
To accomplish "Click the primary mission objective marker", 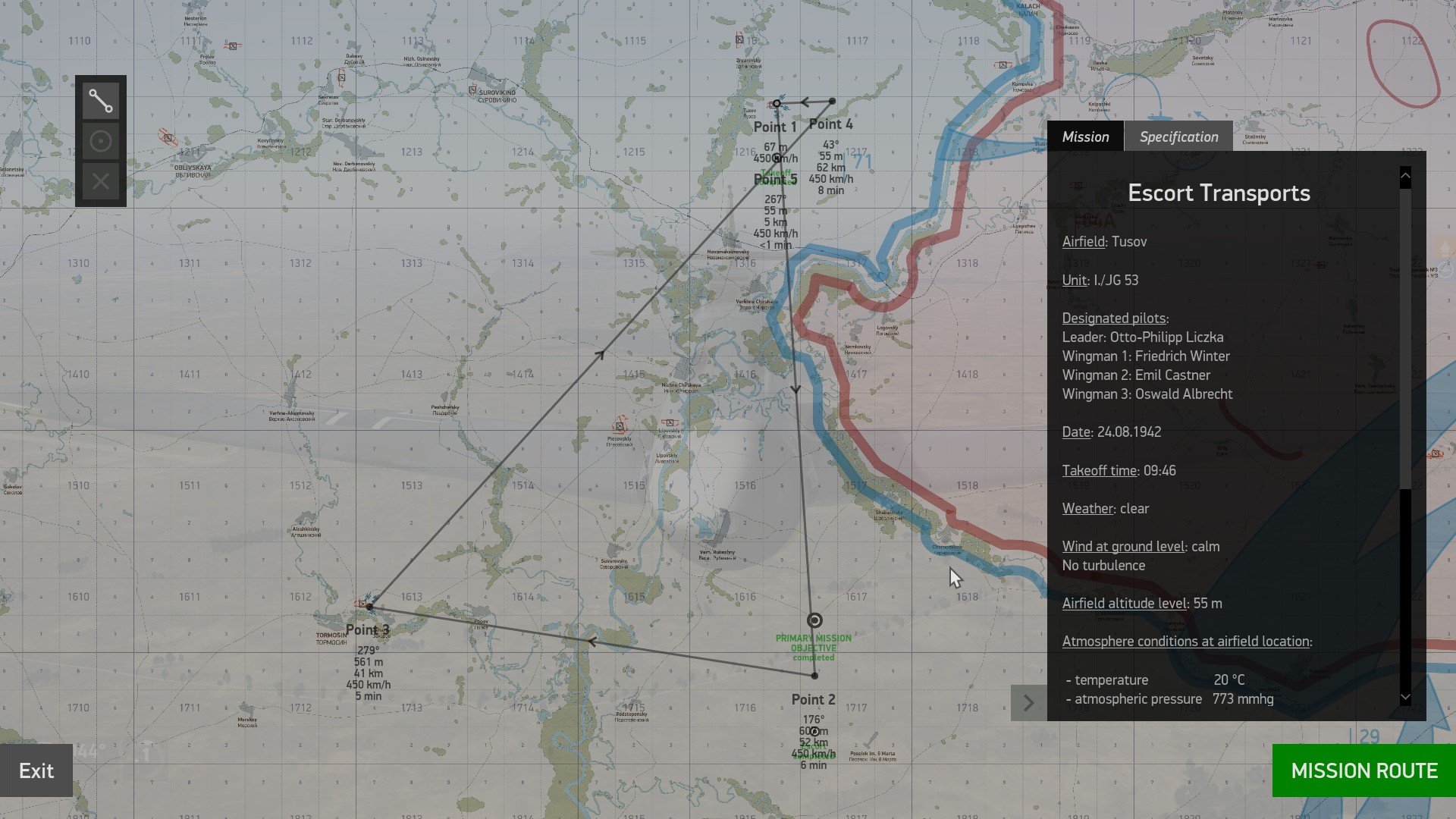I will click(814, 620).
